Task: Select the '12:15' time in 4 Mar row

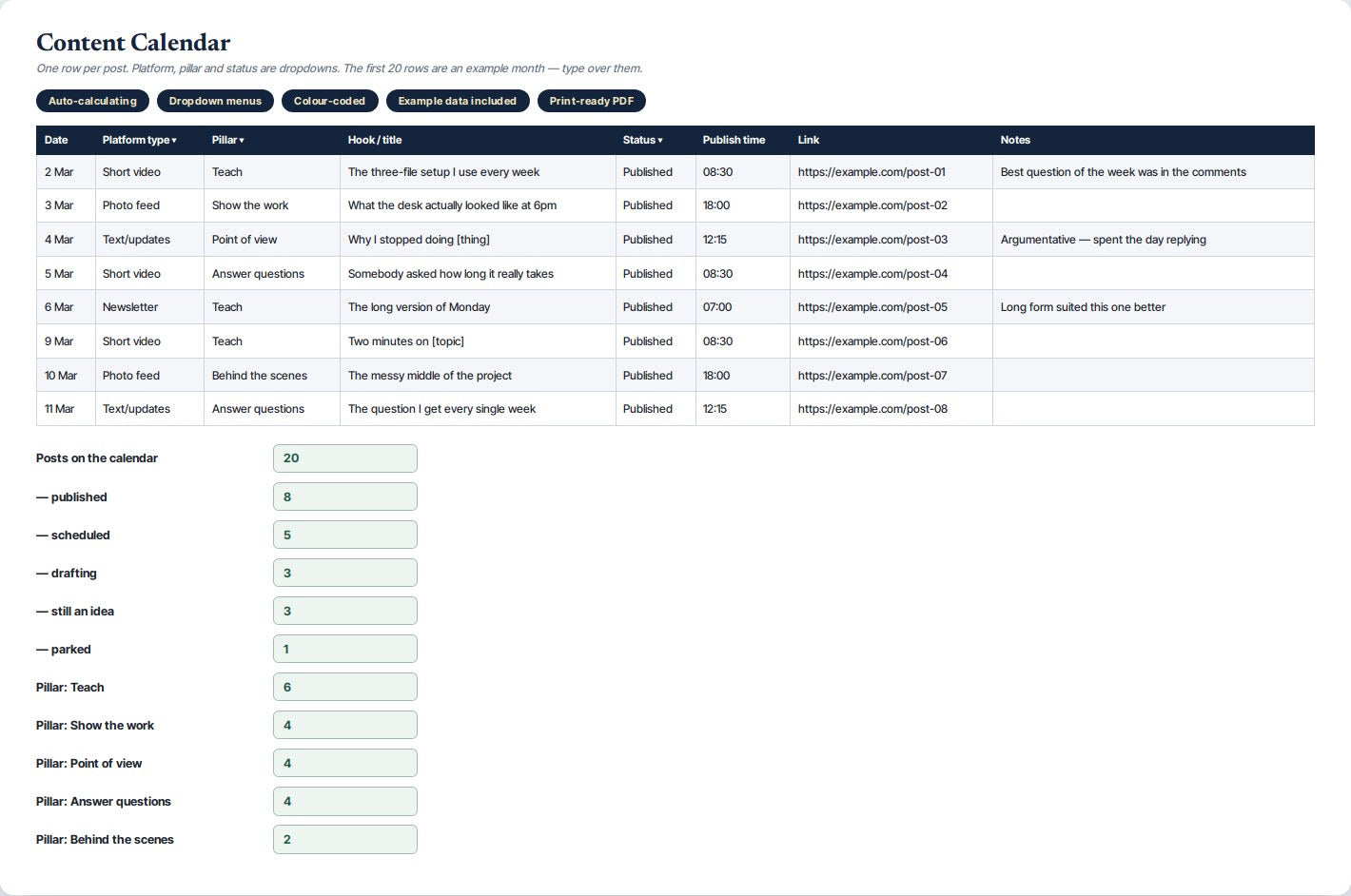Action: [742, 240]
